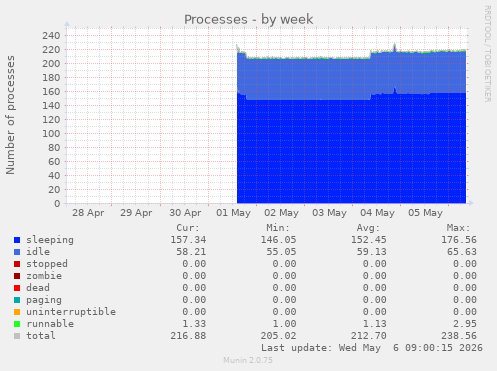The width and height of the screenshot is (497, 371).
Task: Click the 'Min:' column header
Action: 278,228
